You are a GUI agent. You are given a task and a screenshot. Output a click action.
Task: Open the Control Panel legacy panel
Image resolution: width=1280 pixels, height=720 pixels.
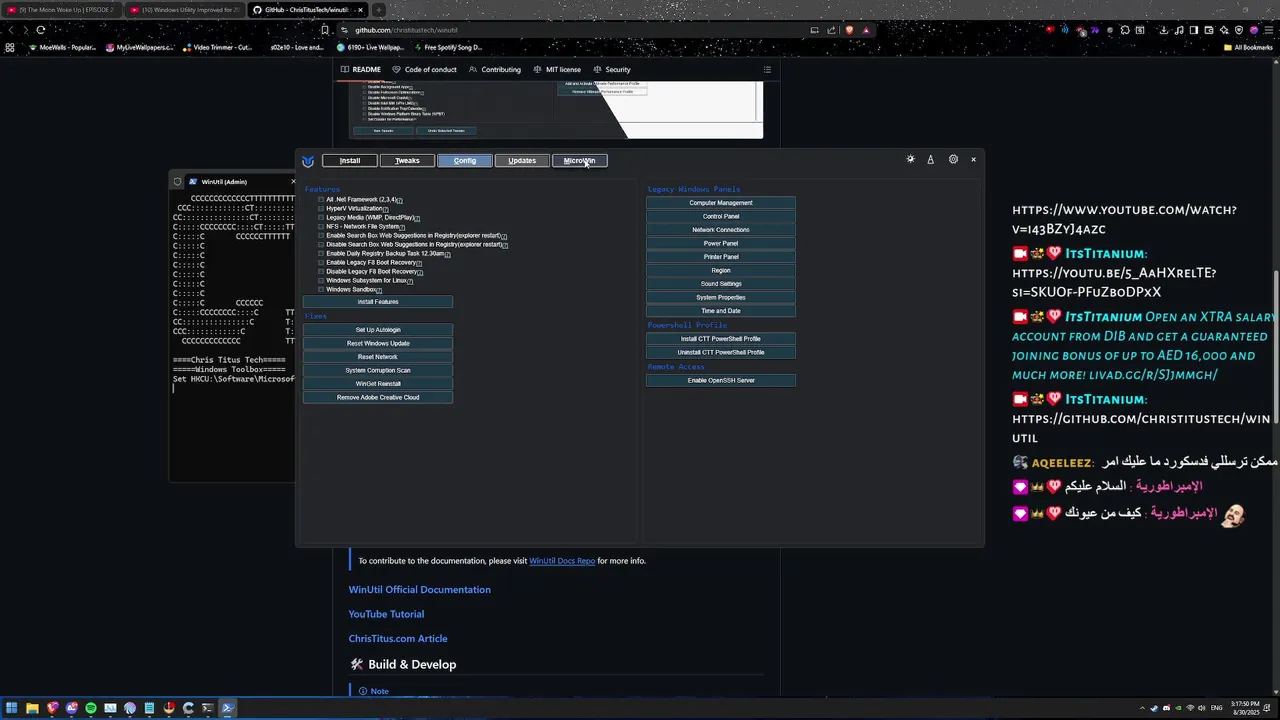point(721,217)
